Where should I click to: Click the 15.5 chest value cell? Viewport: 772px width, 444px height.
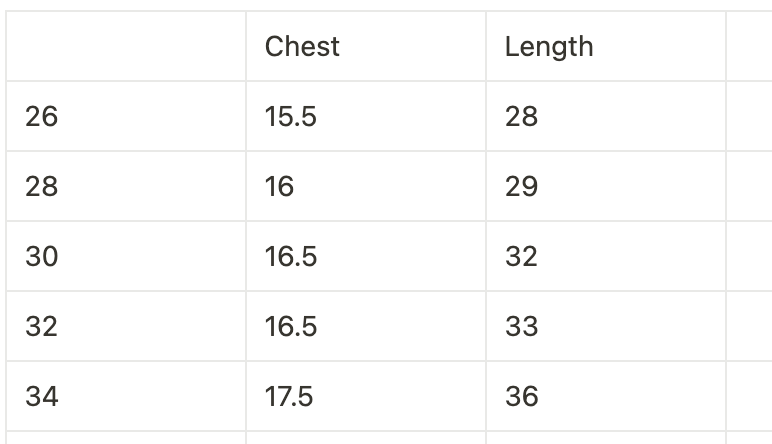click(x=365, y=117)
